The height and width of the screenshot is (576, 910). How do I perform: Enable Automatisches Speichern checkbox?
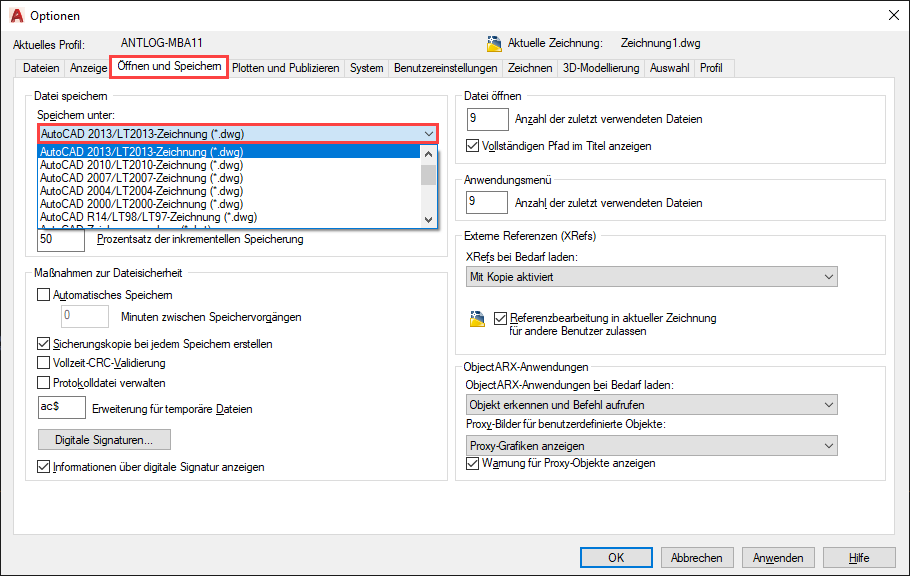pyautogui.click(x=44, y=295)
